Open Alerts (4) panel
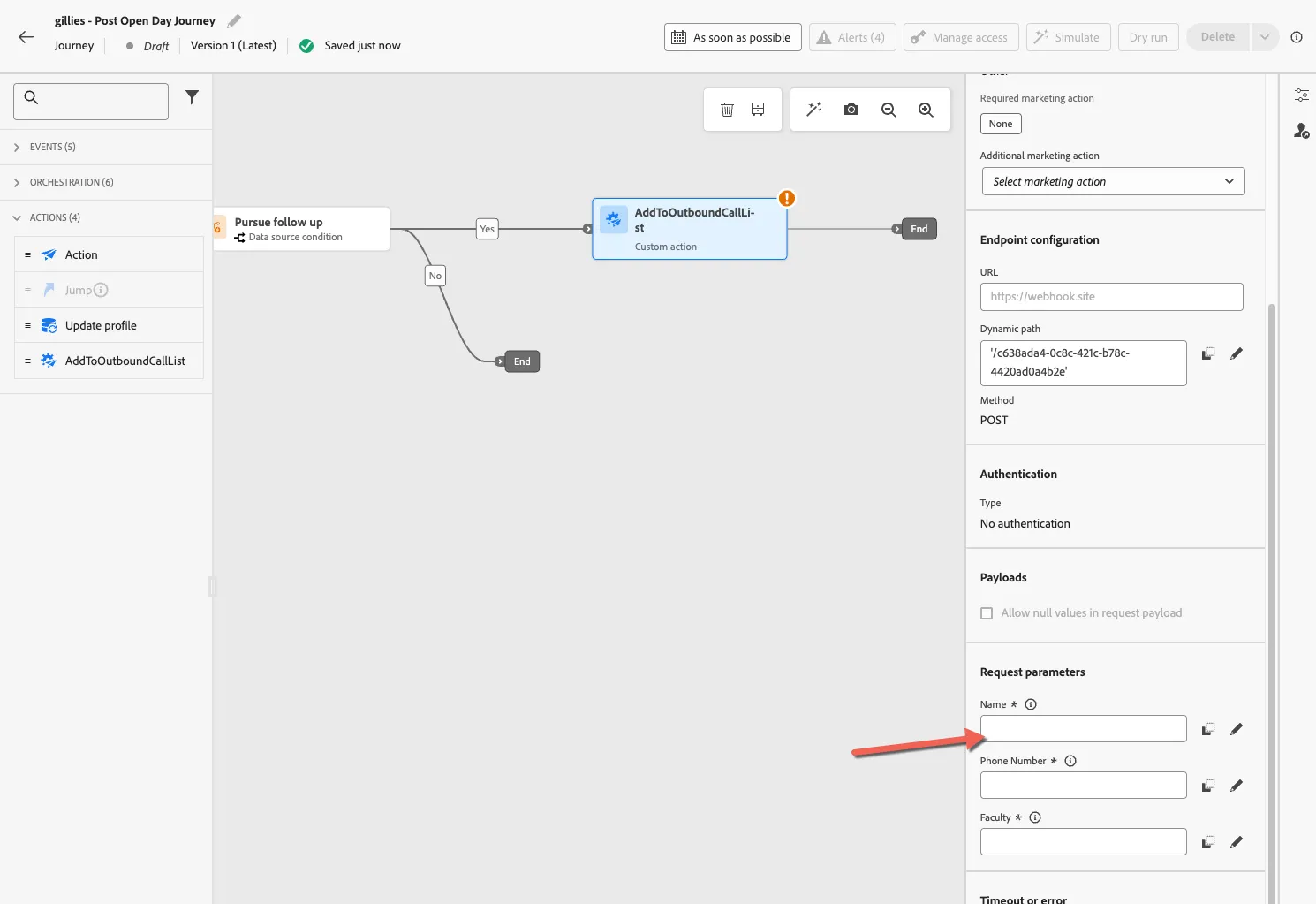The image size is (1316, 904). click(x=852, y=37)
